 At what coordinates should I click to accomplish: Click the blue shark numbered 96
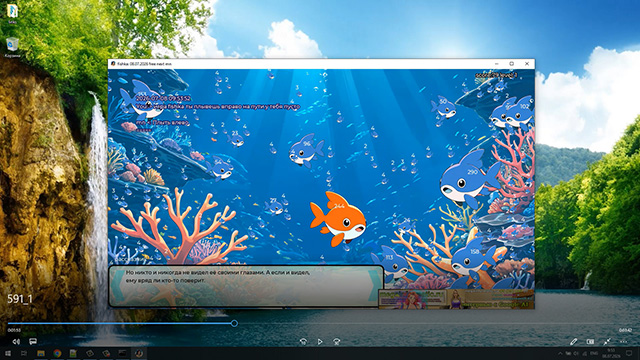(306, 150)
